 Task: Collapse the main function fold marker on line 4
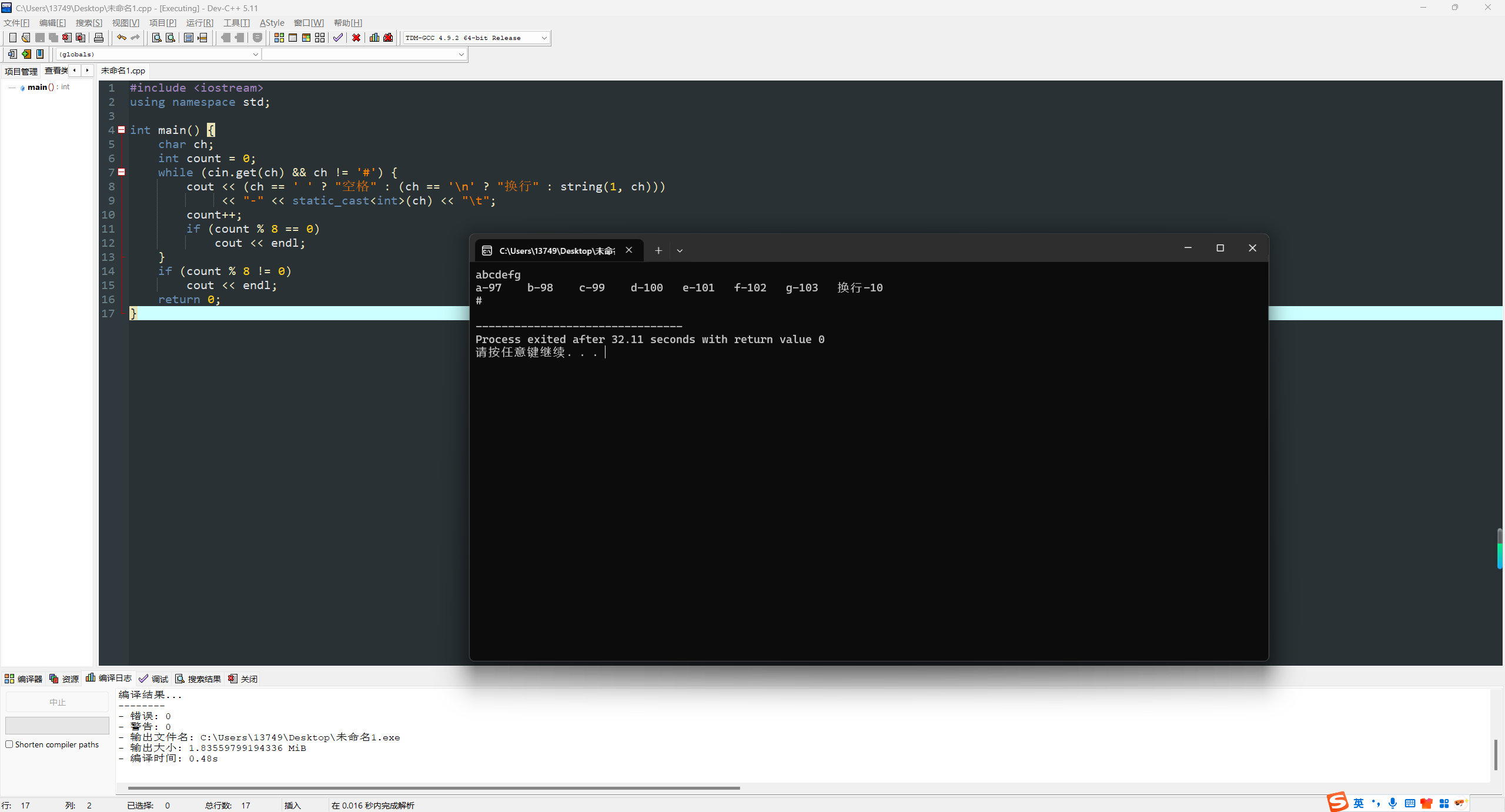coord(122,130)
